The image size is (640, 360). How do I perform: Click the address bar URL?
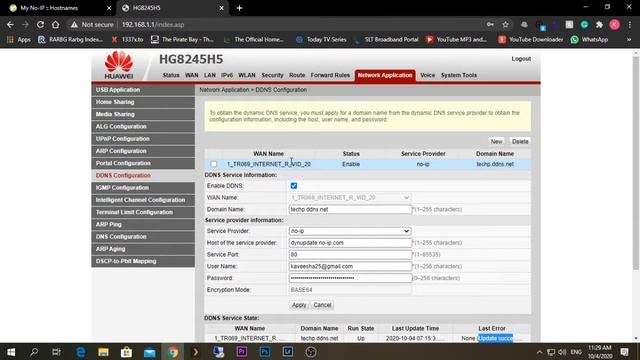[153, 24]
